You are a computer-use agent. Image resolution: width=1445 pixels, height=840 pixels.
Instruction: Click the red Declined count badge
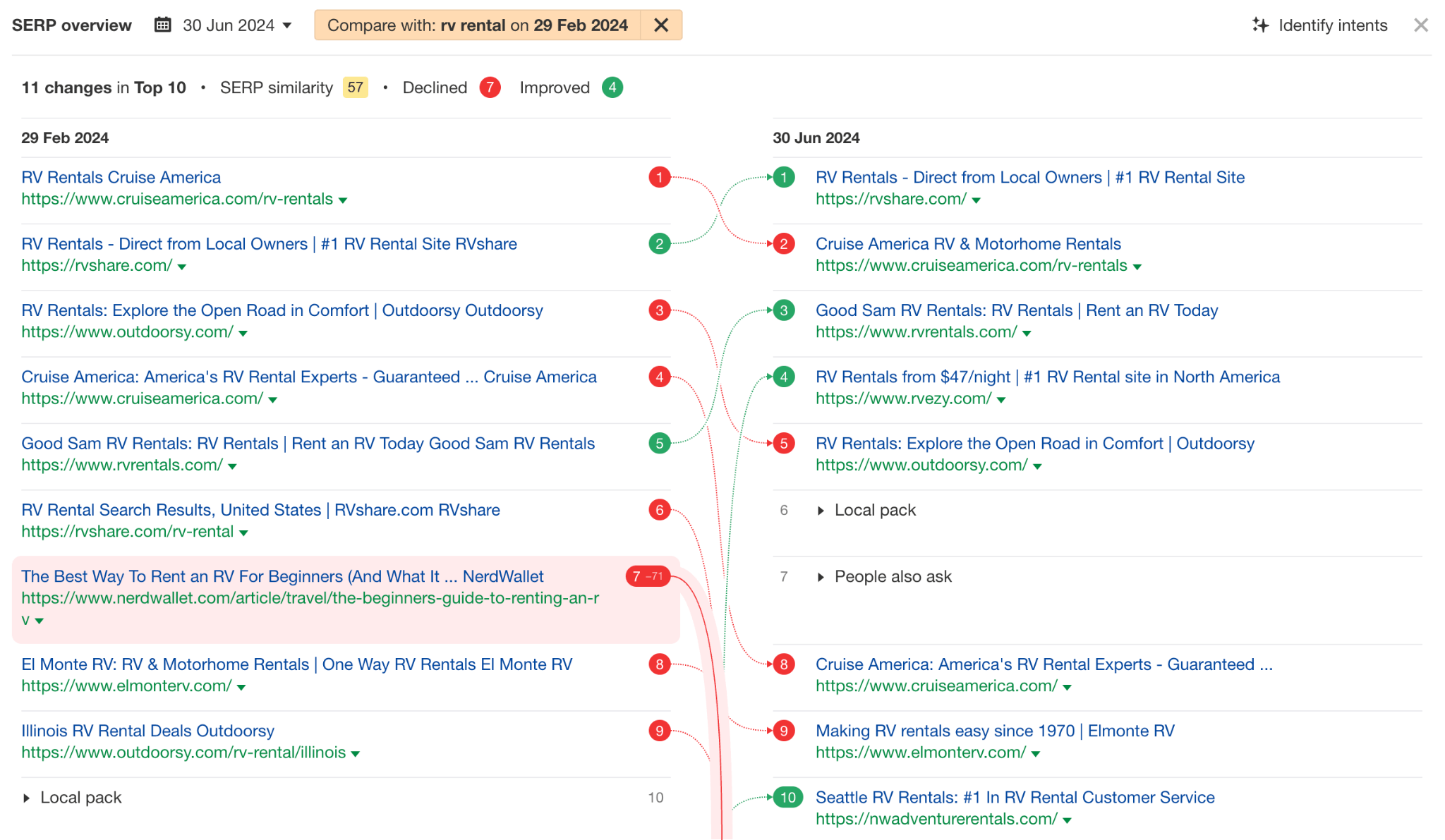tap(490, 87)
